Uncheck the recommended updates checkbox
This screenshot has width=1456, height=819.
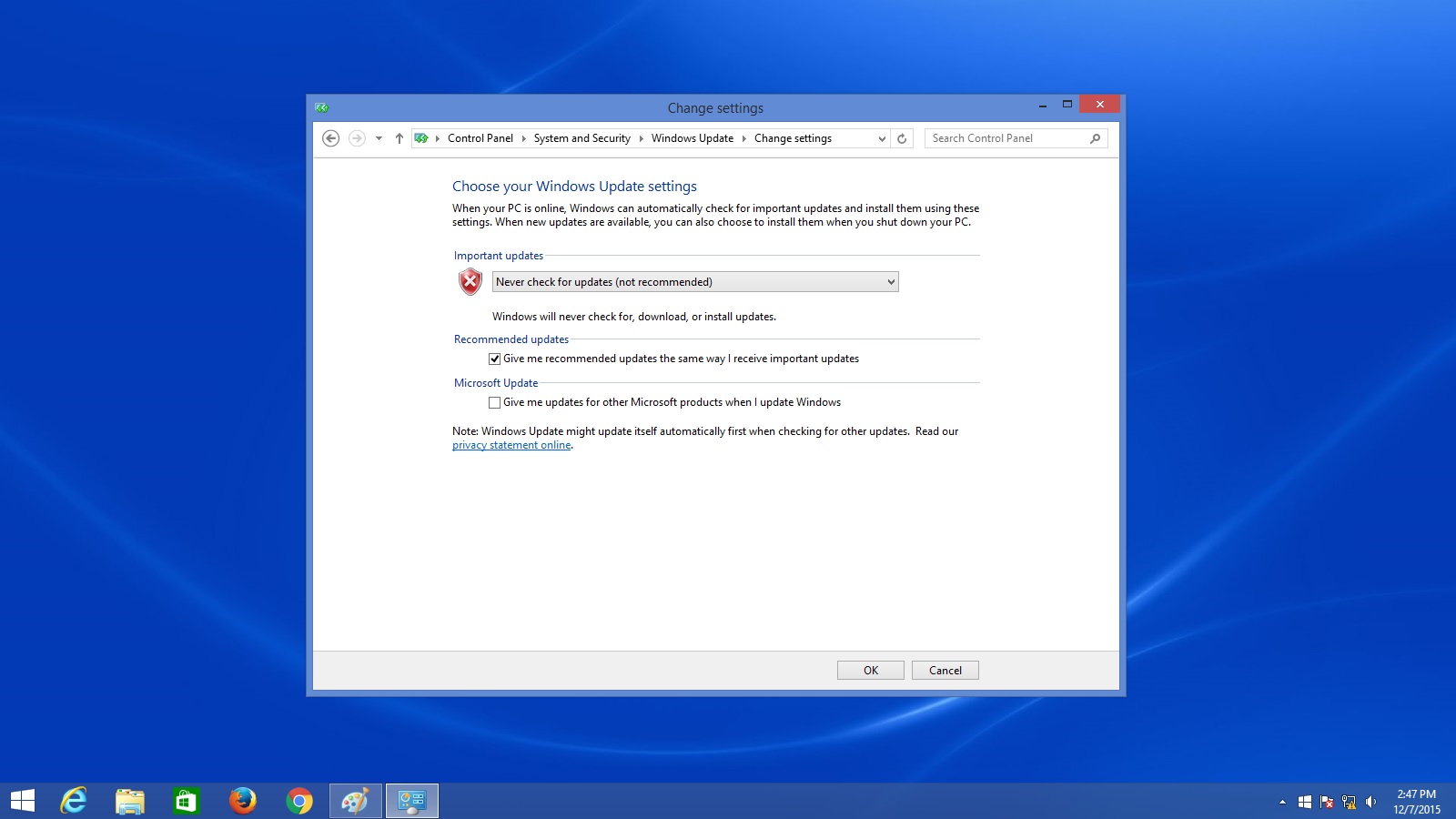(x=495, y=359)
